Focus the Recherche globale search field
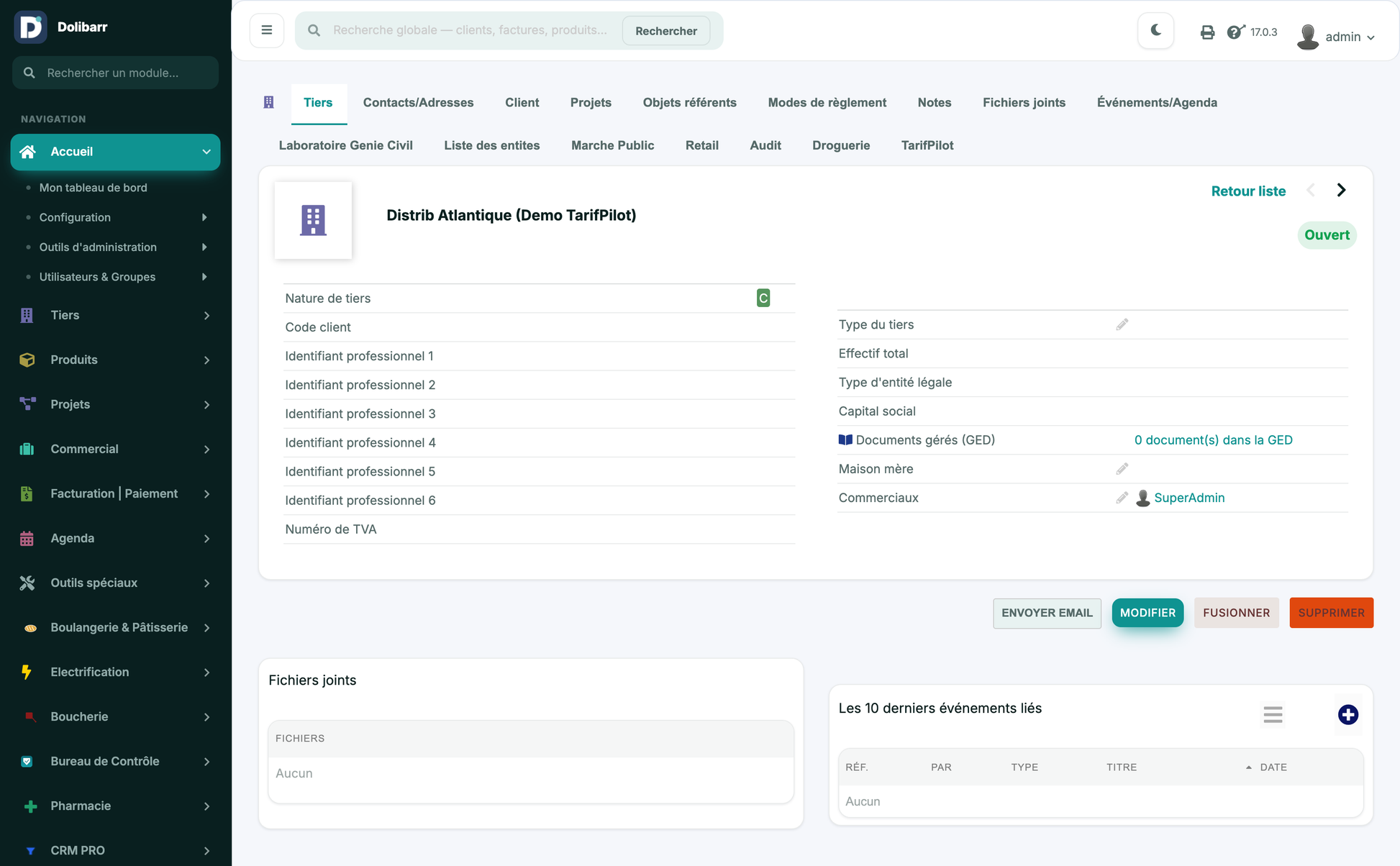This screenshot has width=1400, height=866. [x=471, y=30]
